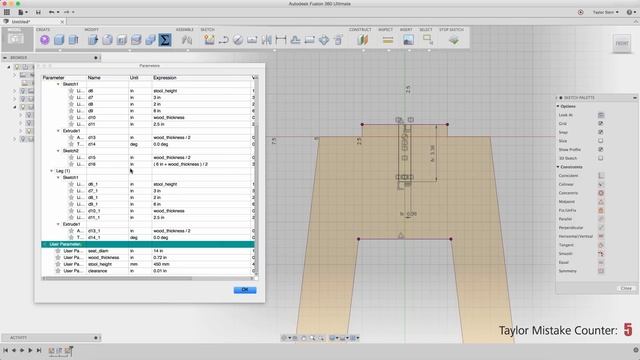Click the Sketch Dimension tool icon
The height and width of the screenshot is (360, 640).
point(281,40)
